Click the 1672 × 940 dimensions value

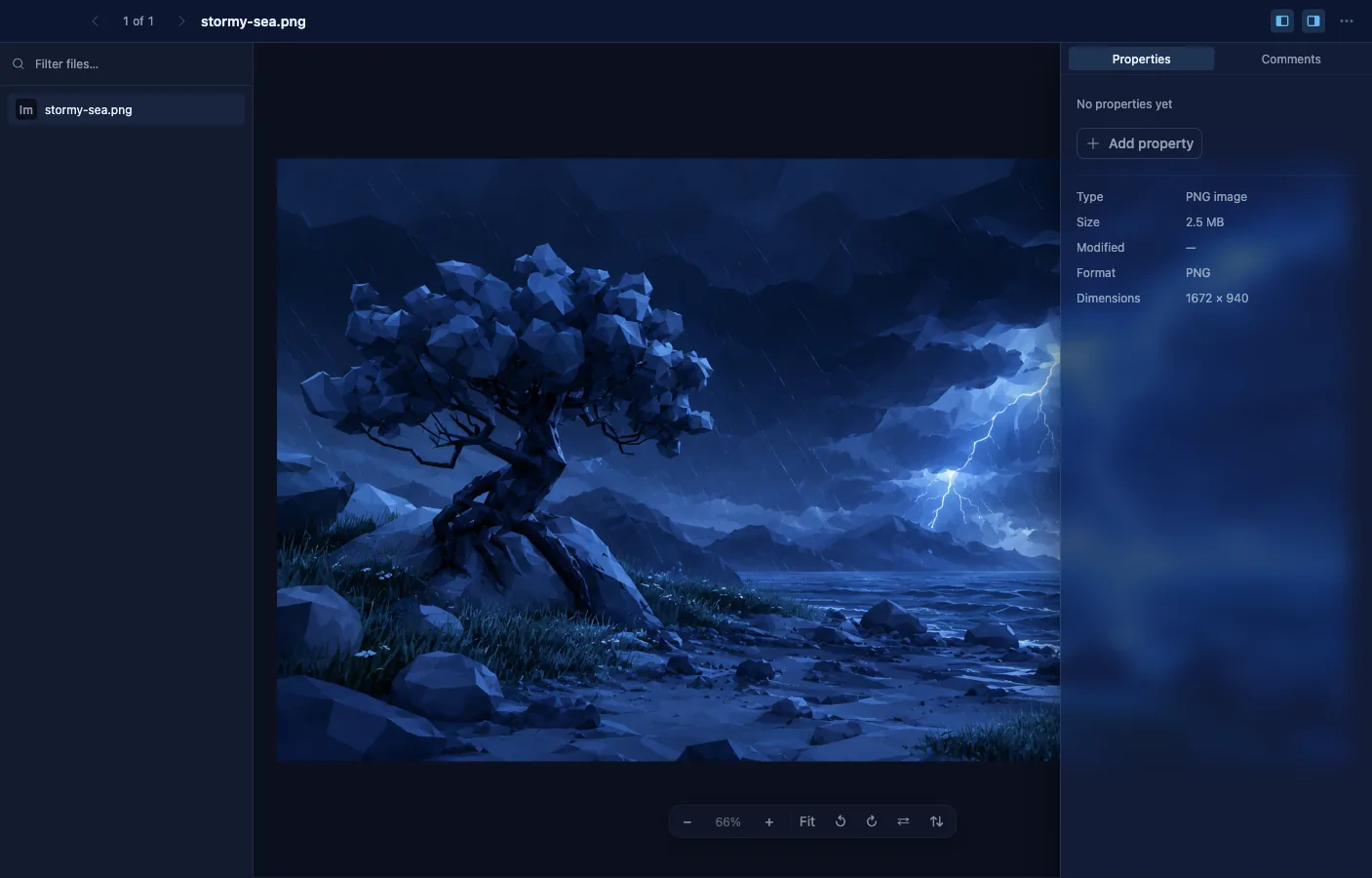[x=1217, y=298]
